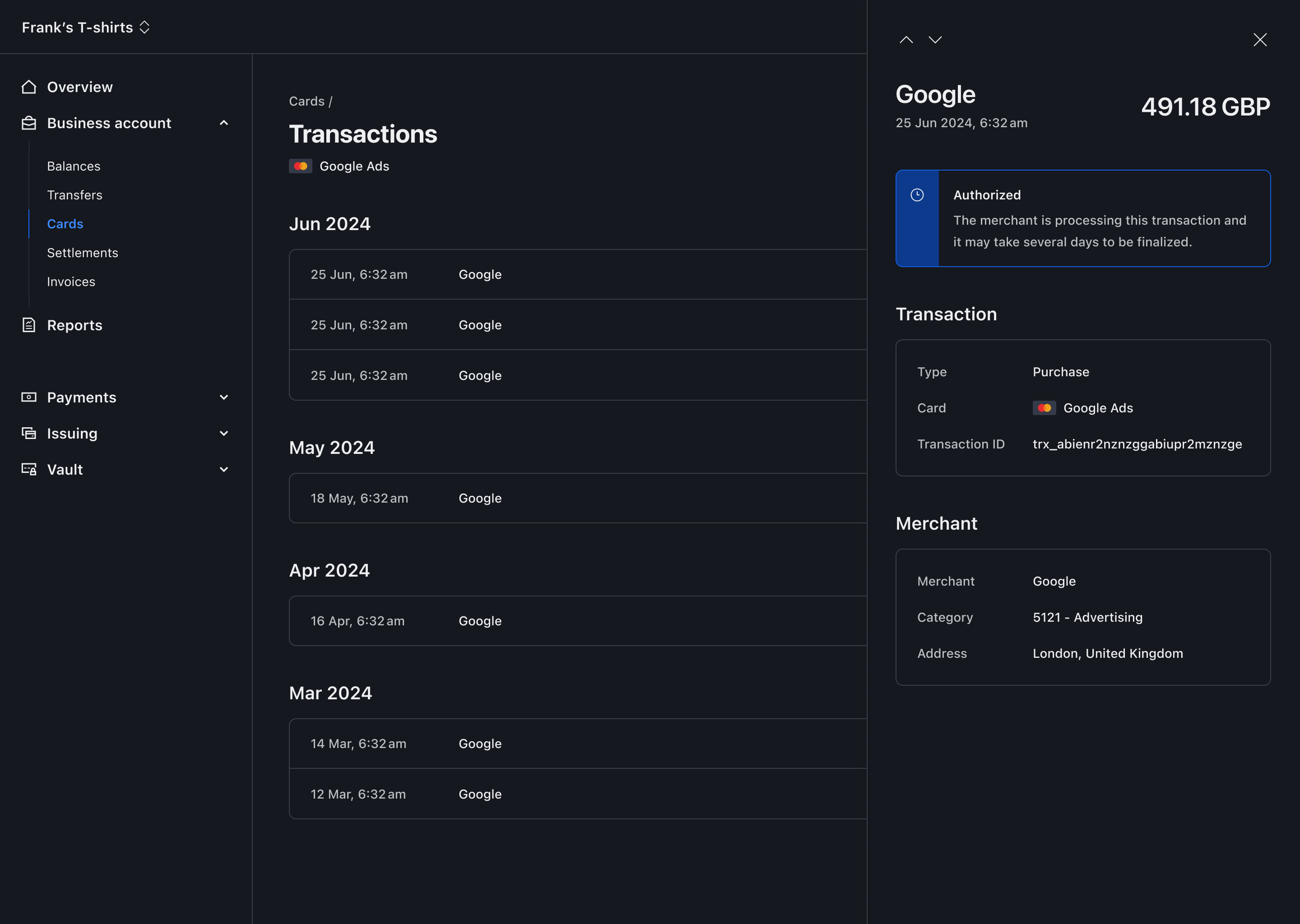This screenshot has width=1300, height=924.
Task: Open Invoices in the sidebar
Action: pos(71,282)
